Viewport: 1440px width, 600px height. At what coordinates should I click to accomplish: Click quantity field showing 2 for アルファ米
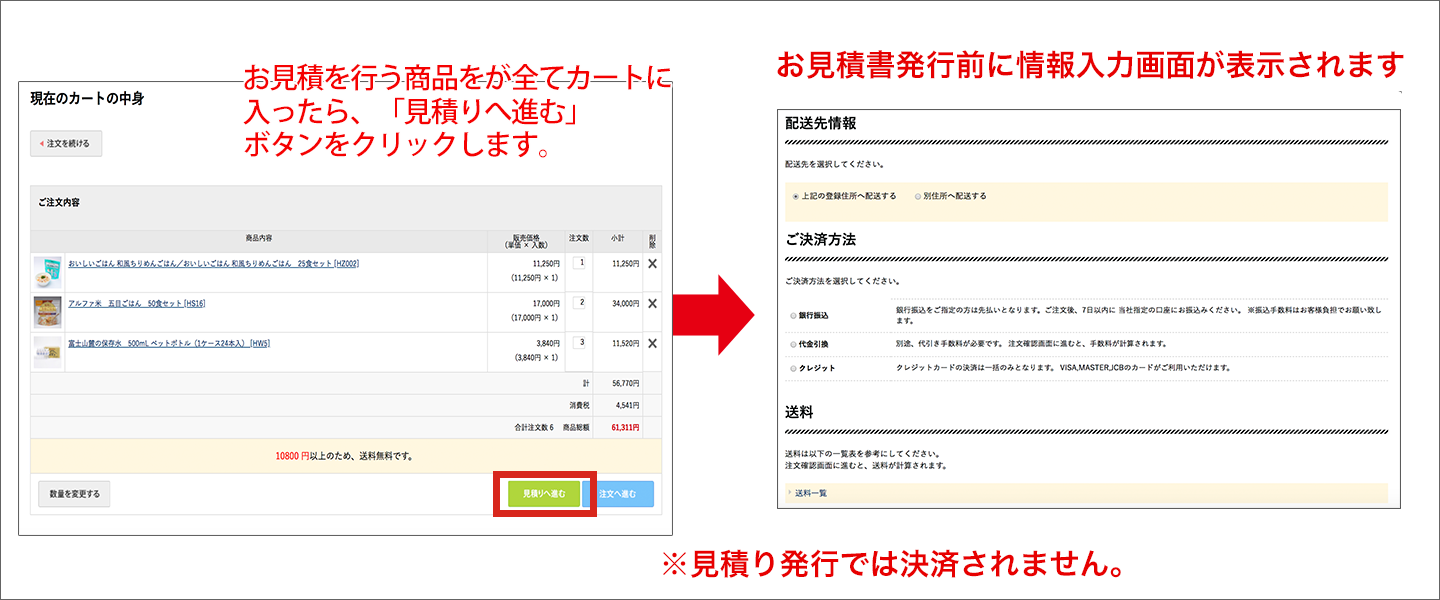(581, 301)
